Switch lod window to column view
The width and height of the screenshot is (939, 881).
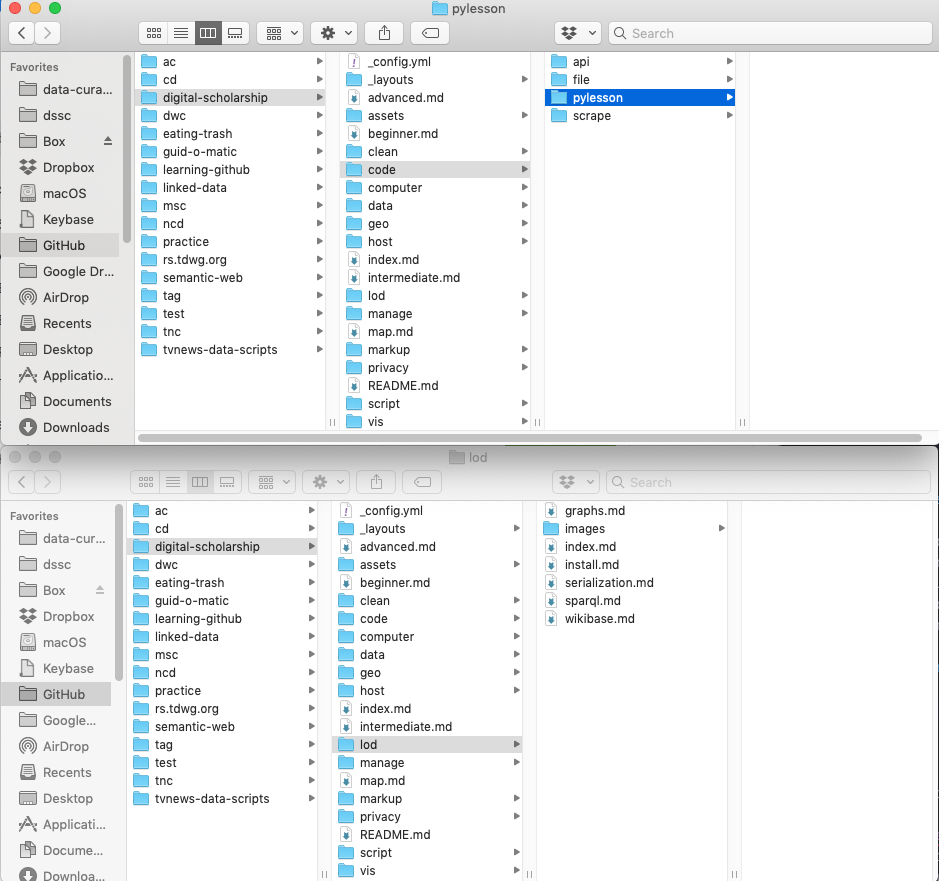[x=200, y=482]
